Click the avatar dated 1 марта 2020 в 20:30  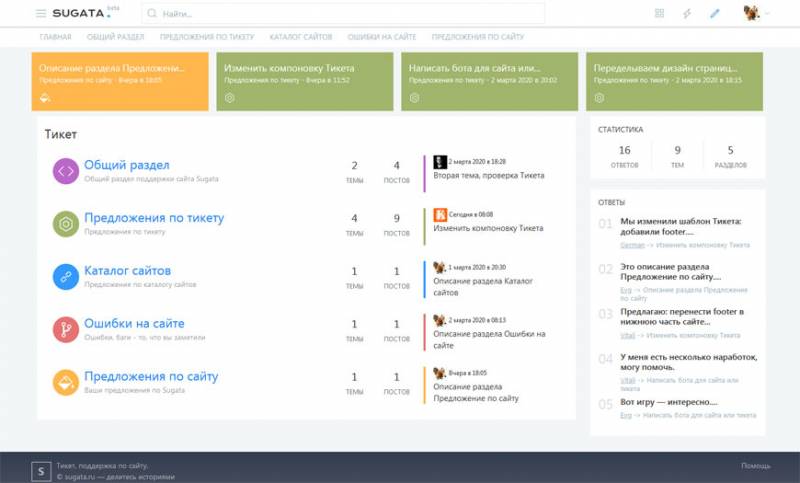coord(439,267)
